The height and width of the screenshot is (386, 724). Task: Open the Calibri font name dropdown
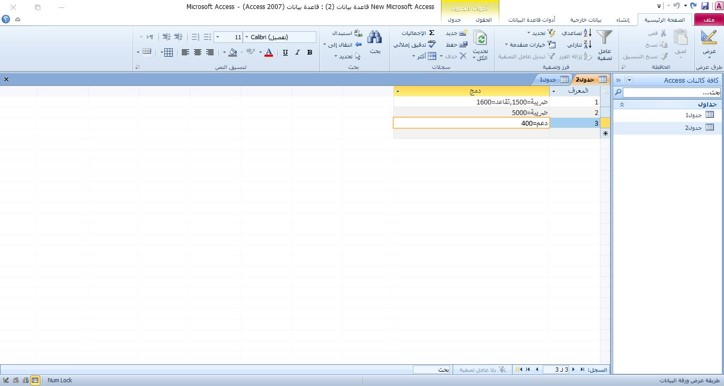(x=247, y=37)
